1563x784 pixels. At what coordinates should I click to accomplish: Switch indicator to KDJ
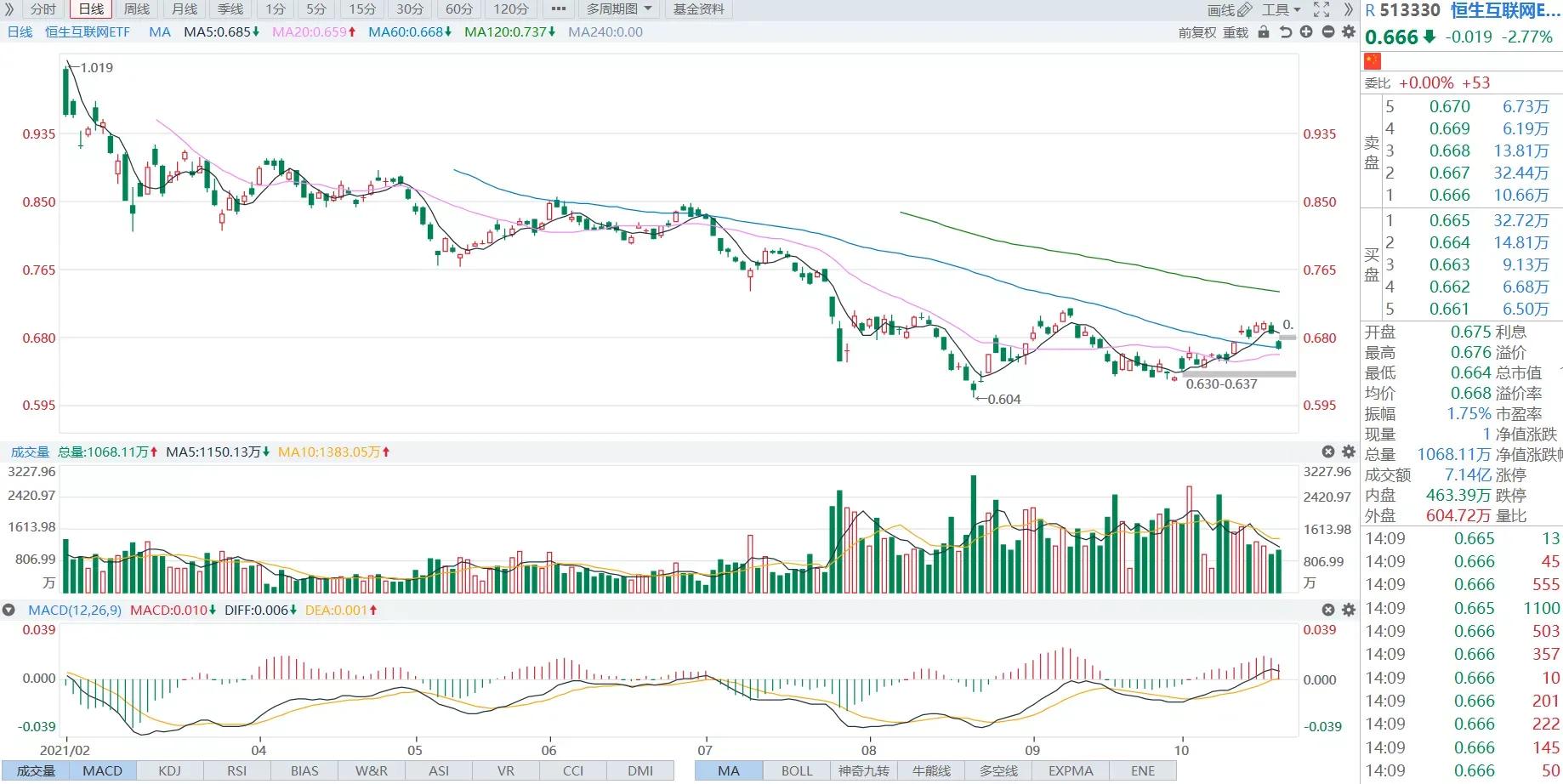click(169, 770)
